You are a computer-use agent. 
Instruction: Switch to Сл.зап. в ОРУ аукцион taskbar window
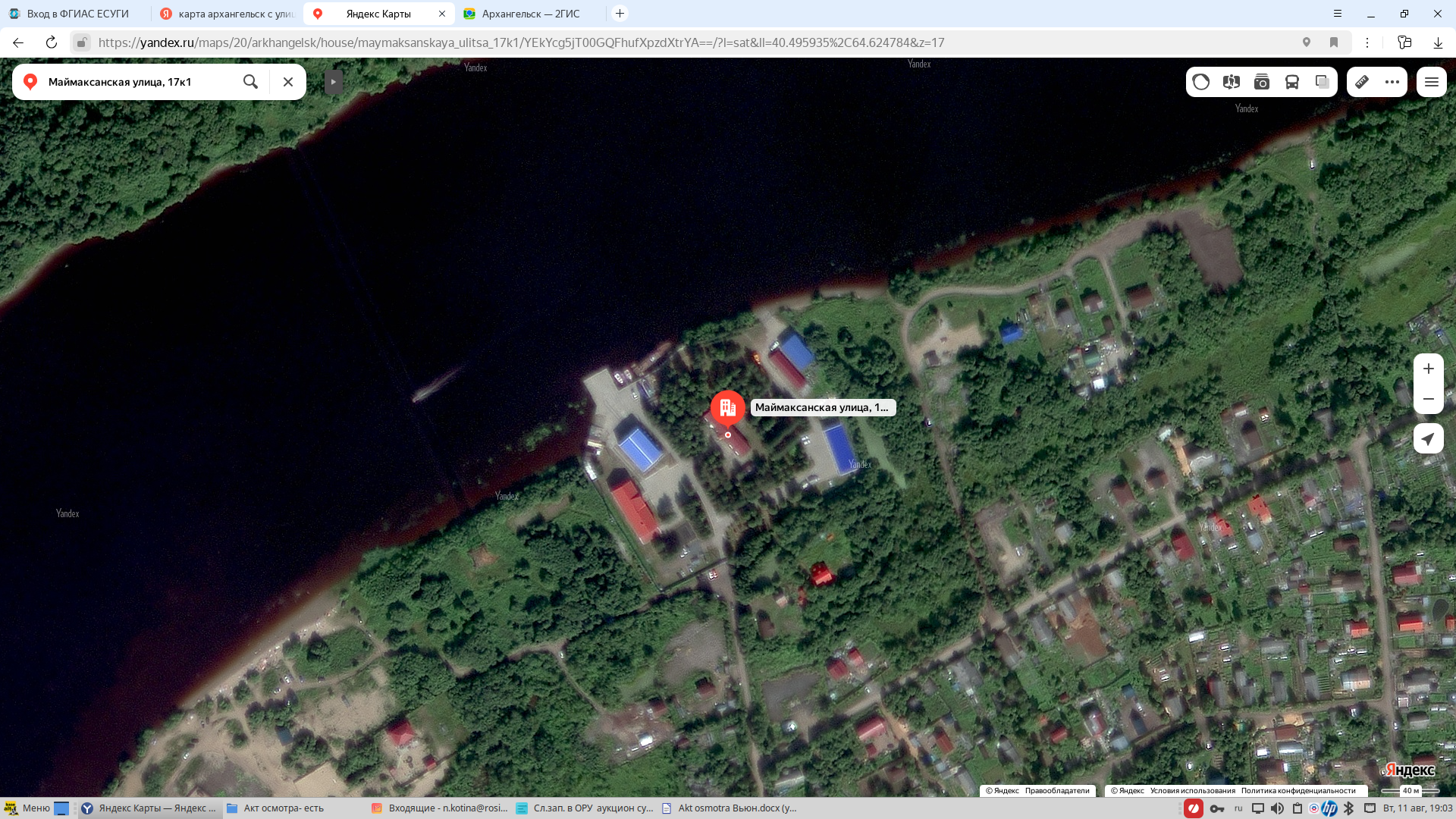coord(585,808)
